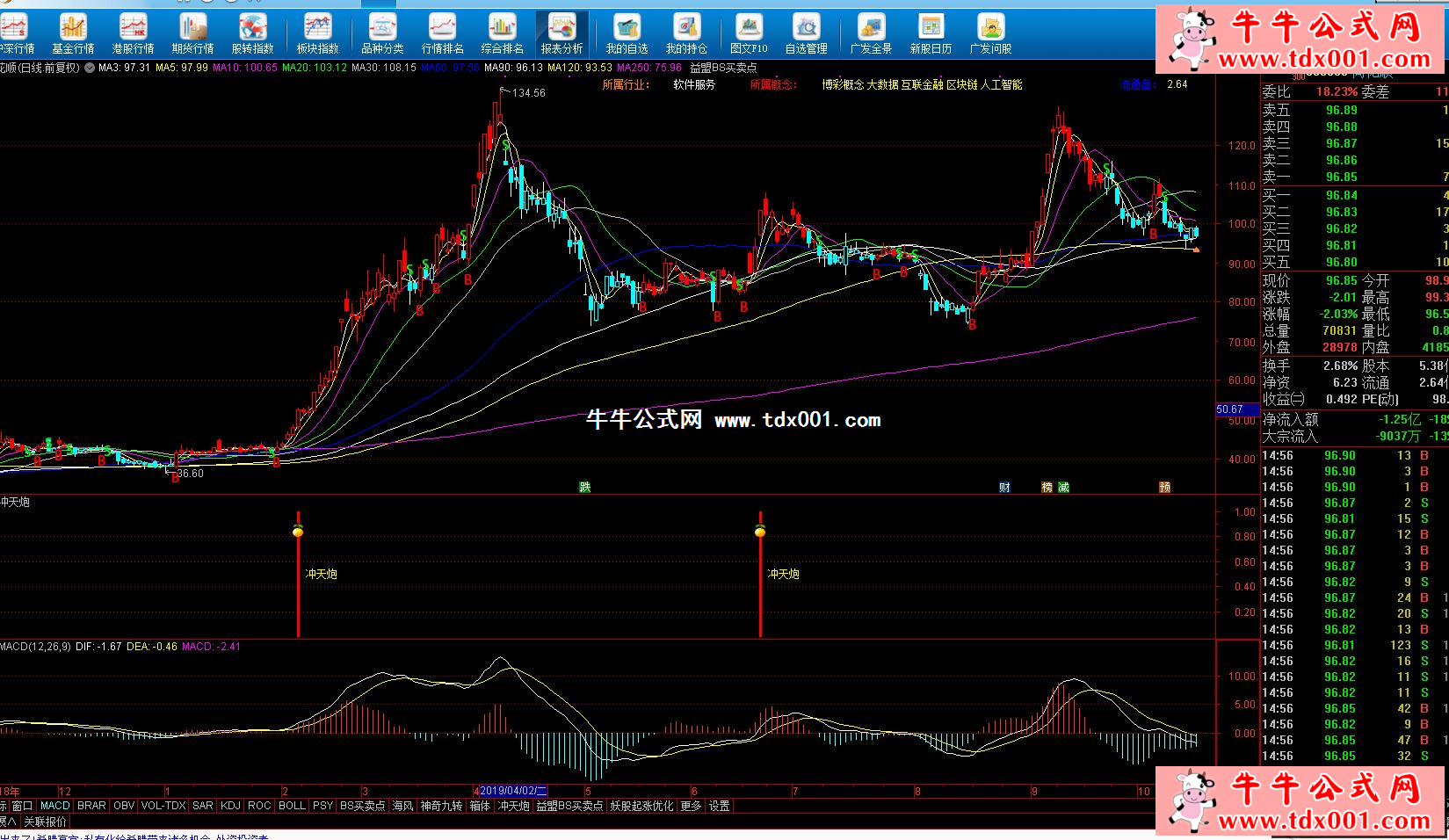The height and width of the screenshot is (840, 1449).
Task: Click the 大宗流入 -9037万 value
Action: (x=1397, y=436)
